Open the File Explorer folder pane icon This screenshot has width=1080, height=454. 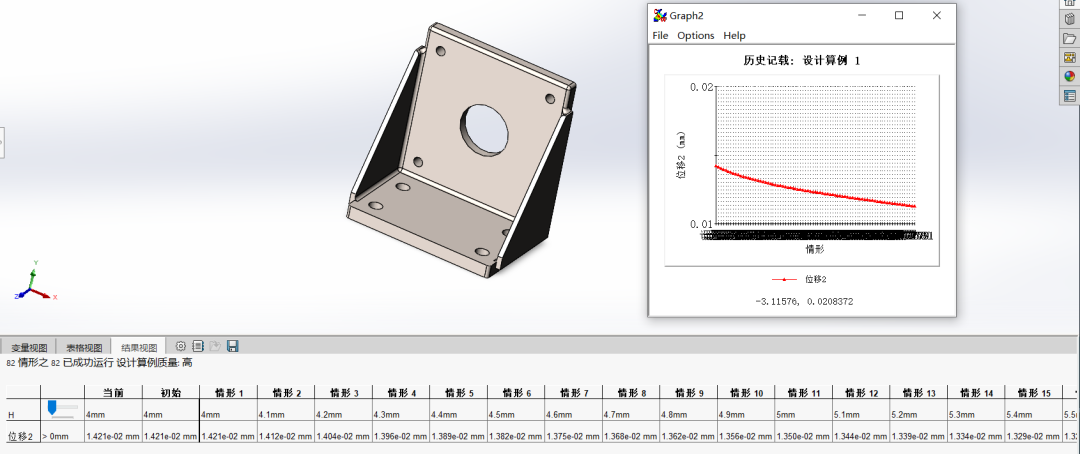click(1070, 39)
